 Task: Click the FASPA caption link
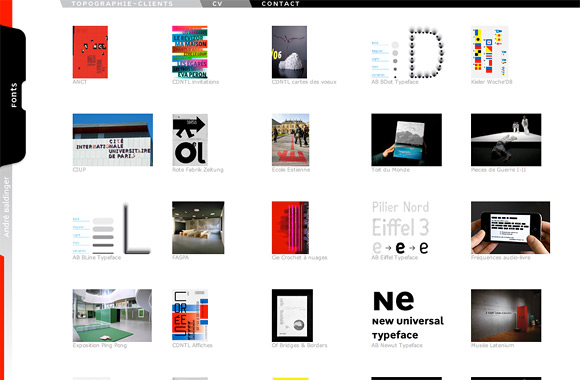181,258
